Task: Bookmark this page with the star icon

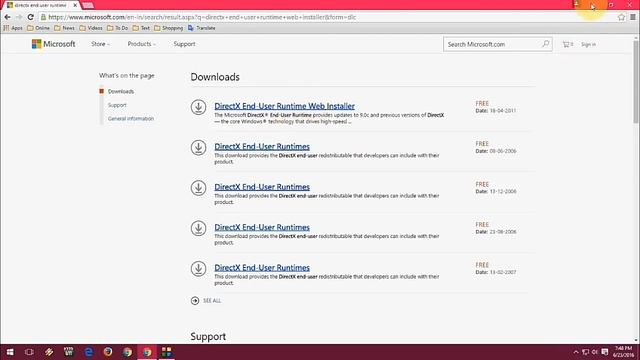Action: click(621, 17)
